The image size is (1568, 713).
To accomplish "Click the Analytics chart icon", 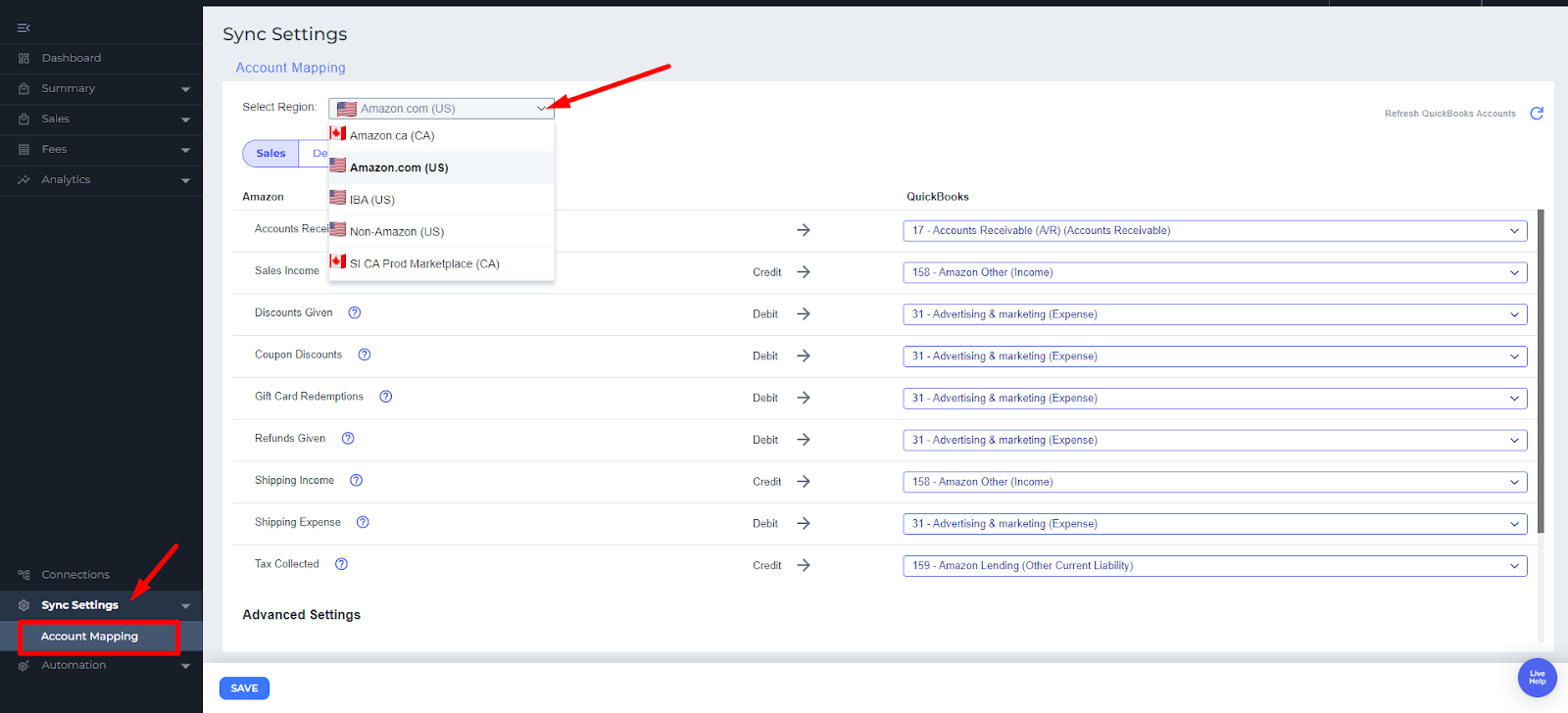I will 24,180.
